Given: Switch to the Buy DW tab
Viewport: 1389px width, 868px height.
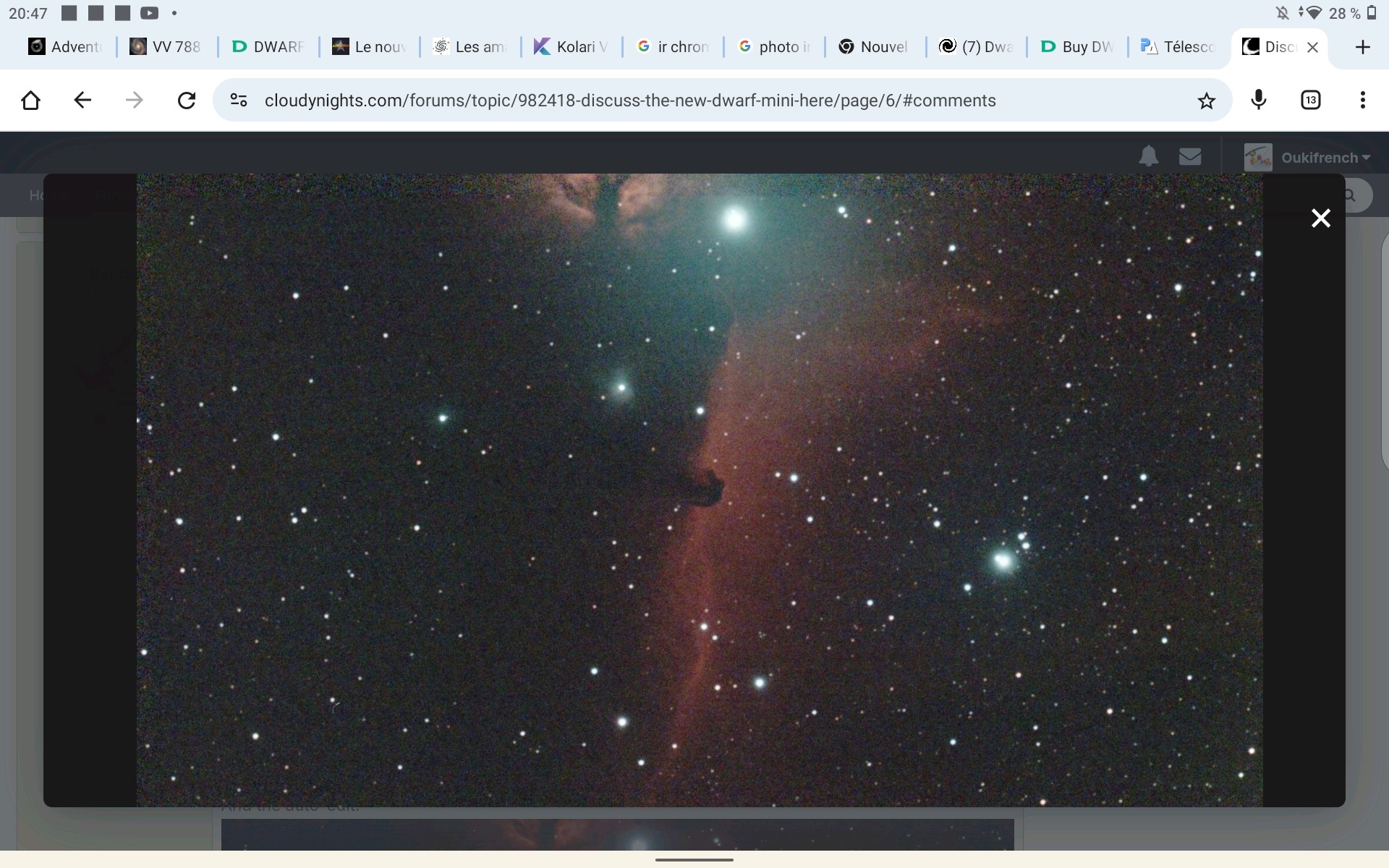Looking at the screenshot, I should tap(1076, 47).
